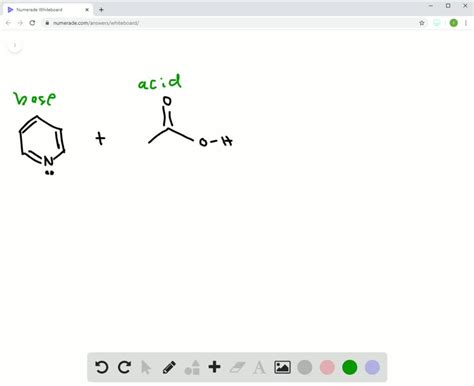This screenshot has width=474, height=386.
Task: Insert an image with picture icon
Action: 282,367
